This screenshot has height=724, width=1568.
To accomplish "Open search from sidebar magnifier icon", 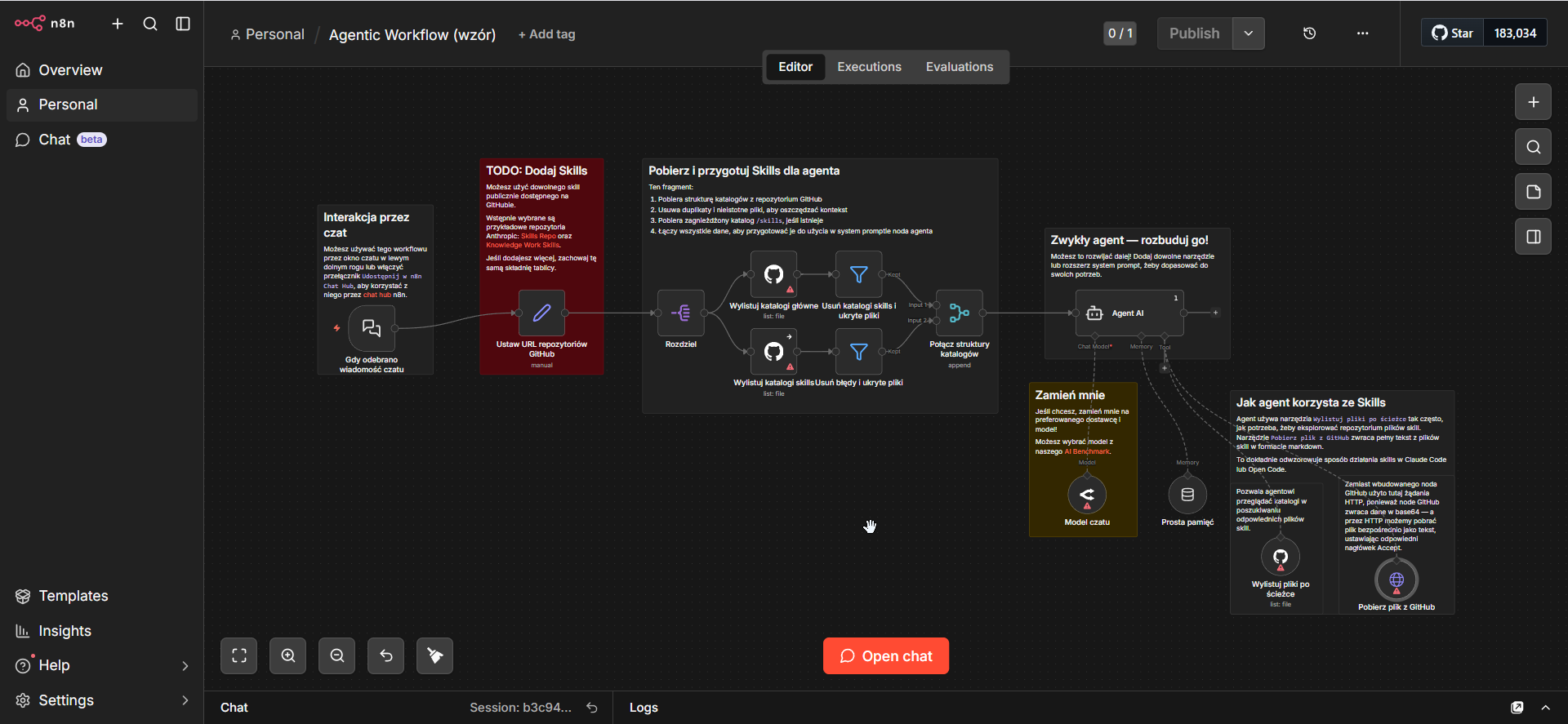I will coord(150,24).
